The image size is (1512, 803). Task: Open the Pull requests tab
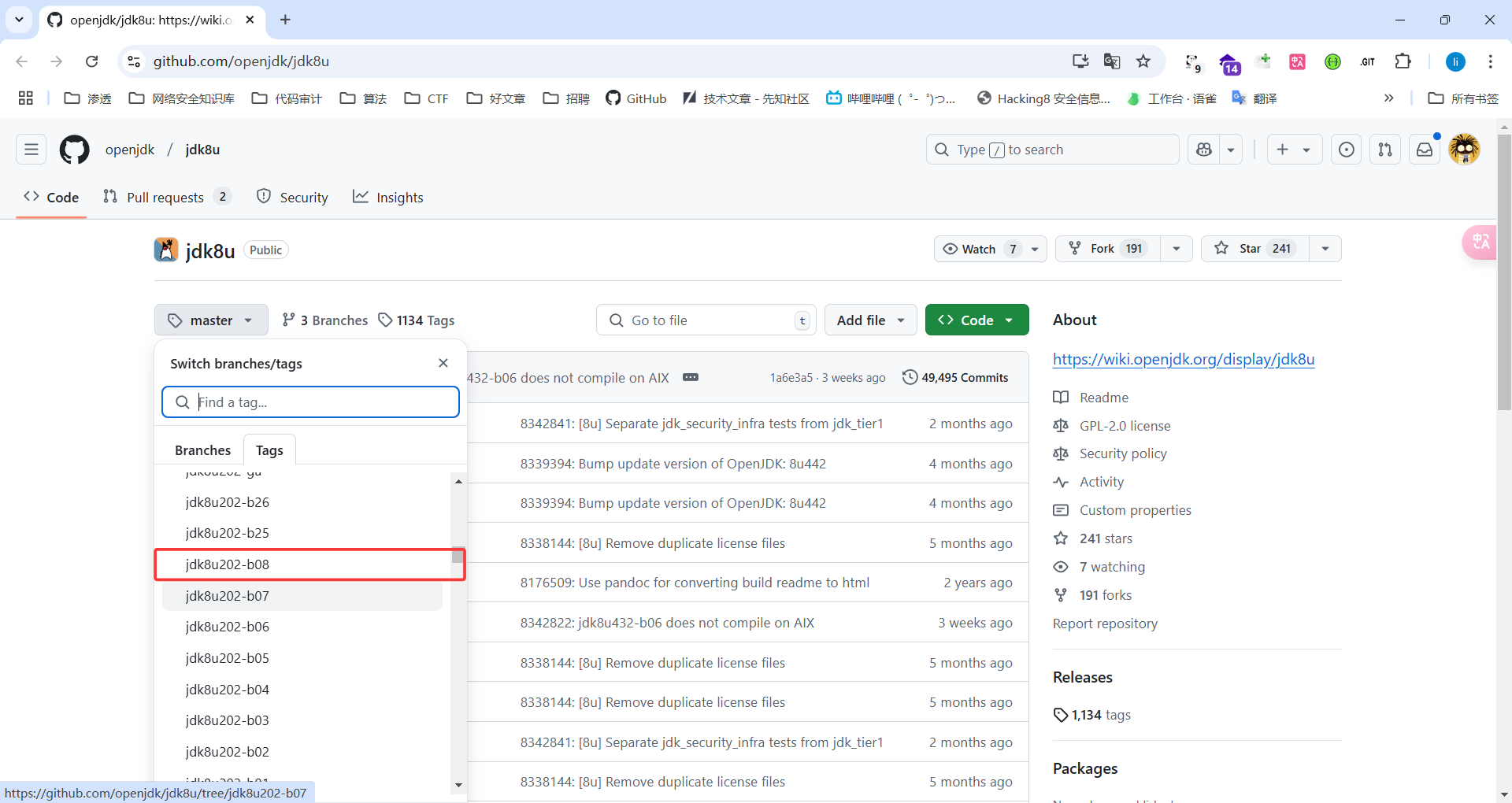pyautogui.click(x=167, y=198)
